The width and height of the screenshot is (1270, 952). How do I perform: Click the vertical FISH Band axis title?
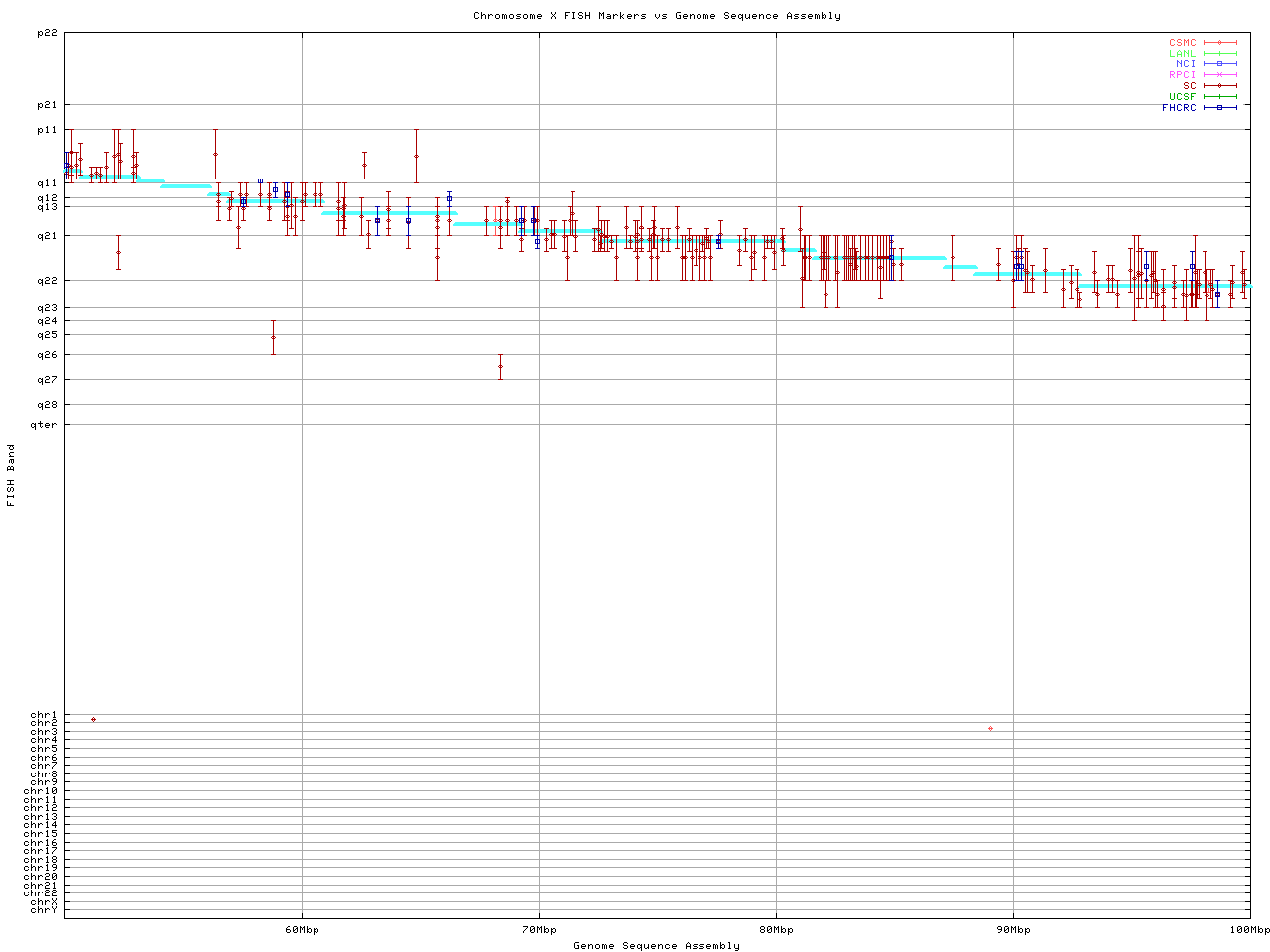(12, 475)
